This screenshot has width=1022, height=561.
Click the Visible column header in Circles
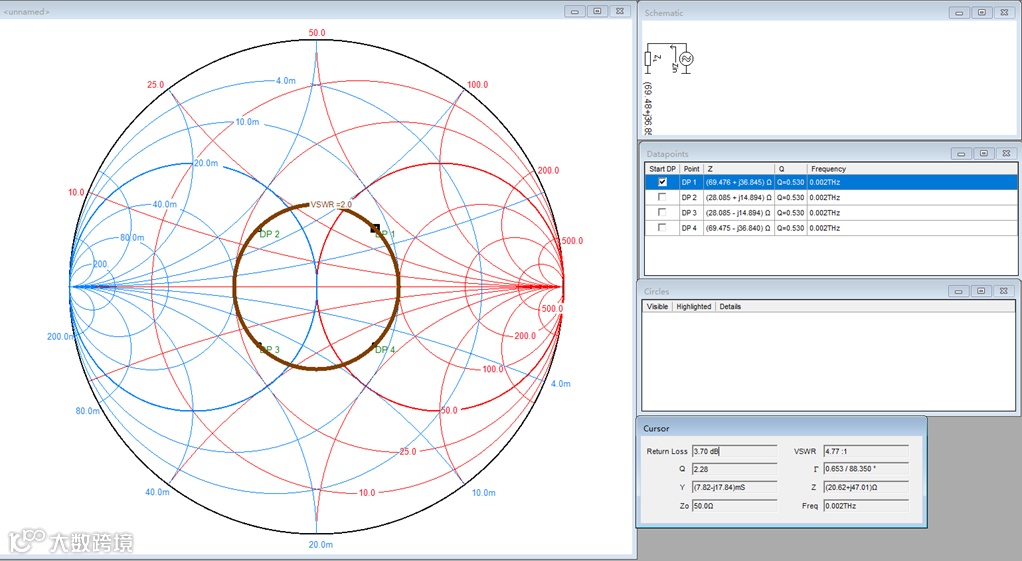point(657,306)
